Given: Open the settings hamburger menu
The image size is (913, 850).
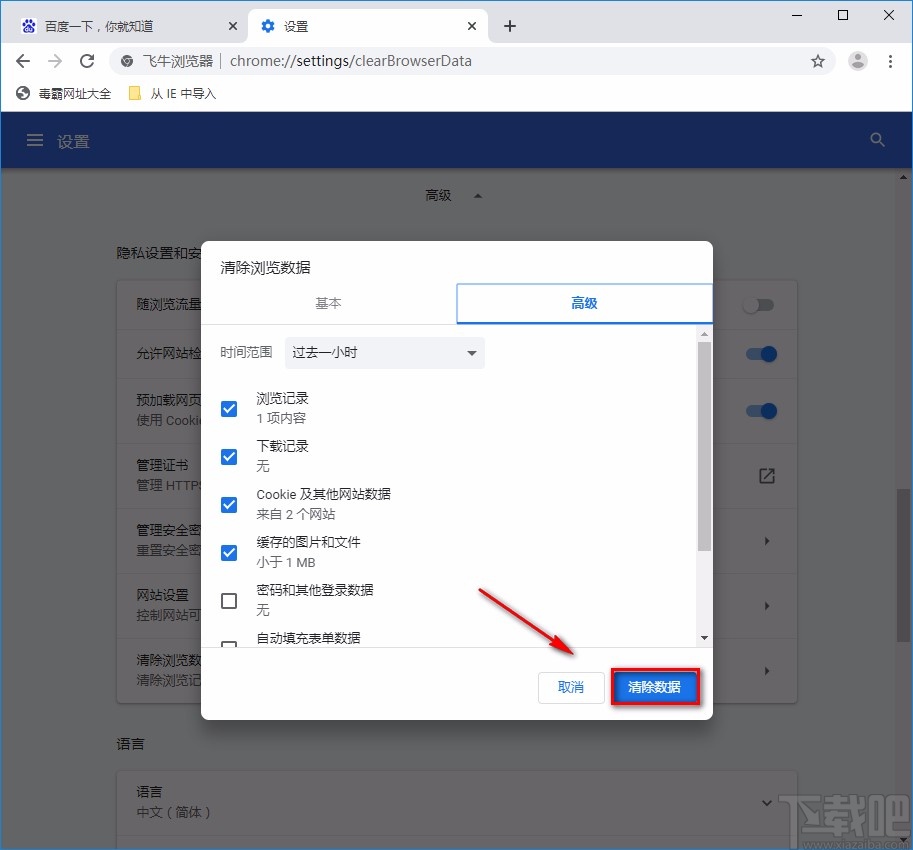Looking at the screenshot, I should pos(34,140).
